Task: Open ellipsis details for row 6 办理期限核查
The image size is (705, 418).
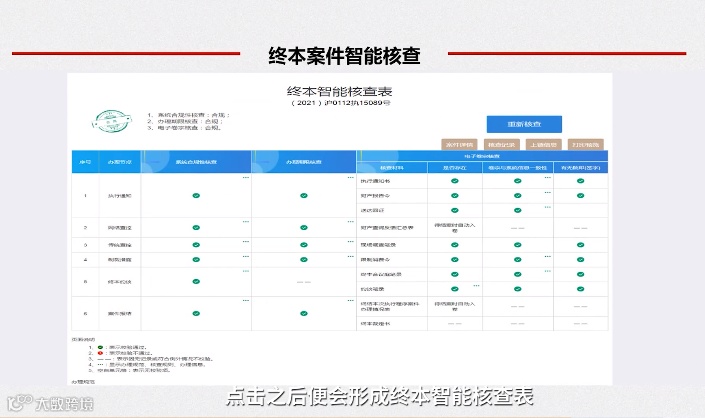Action: [x=351, y=301]
